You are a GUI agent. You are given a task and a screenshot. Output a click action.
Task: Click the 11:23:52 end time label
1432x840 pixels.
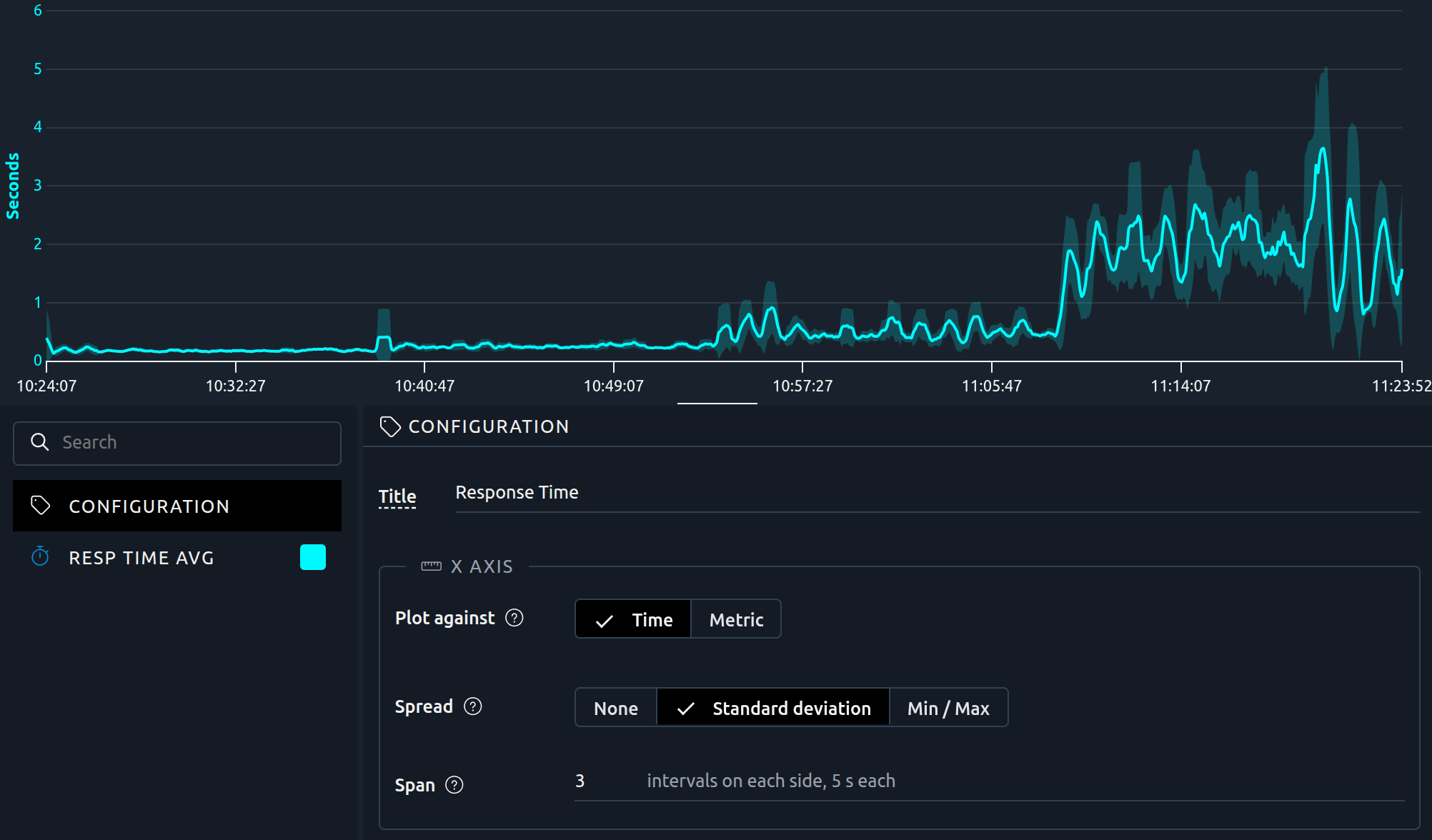[1401, 386]
